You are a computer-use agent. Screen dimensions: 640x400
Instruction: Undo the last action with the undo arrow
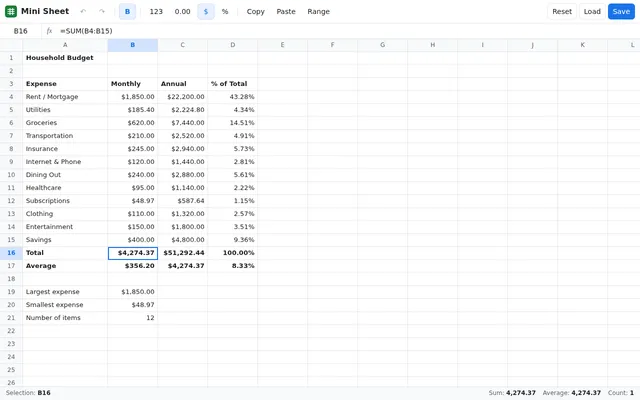(83, 11)
